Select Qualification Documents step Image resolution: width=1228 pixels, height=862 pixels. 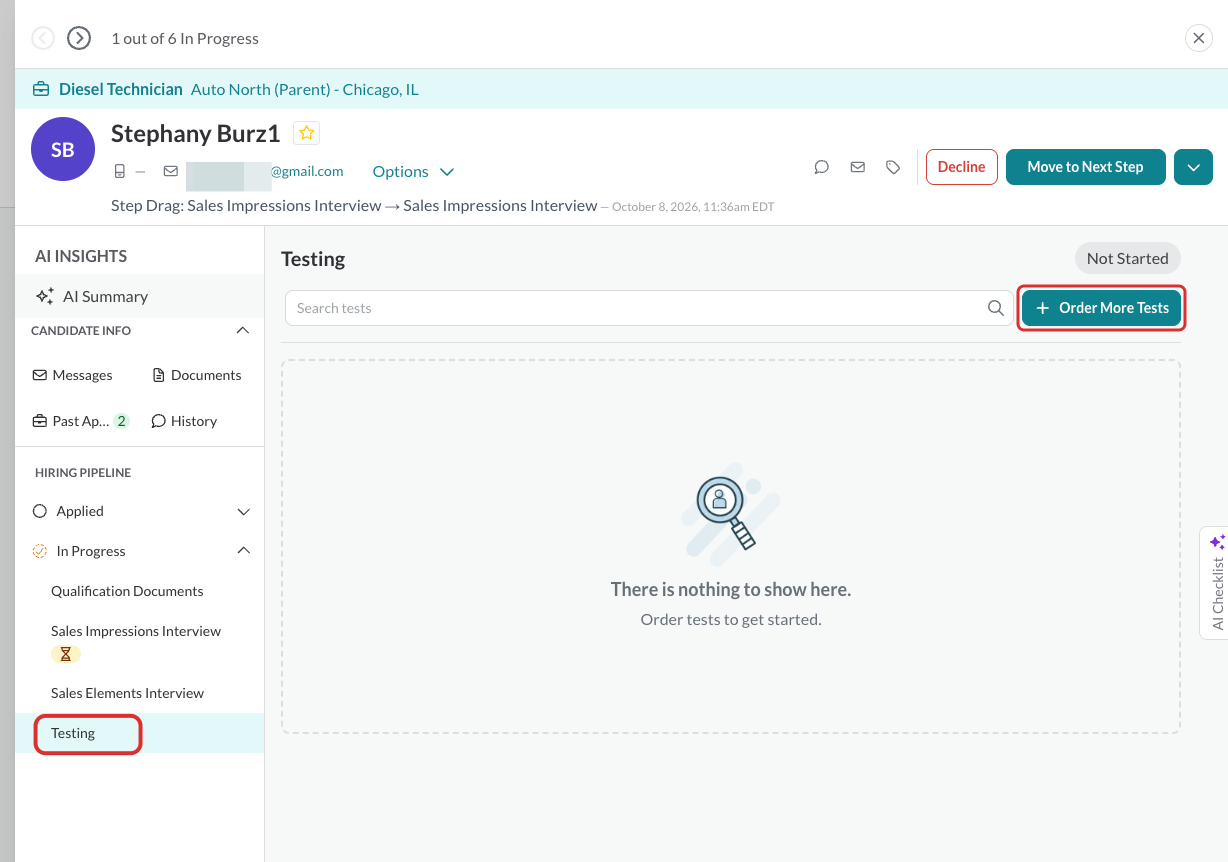(127, 591)
